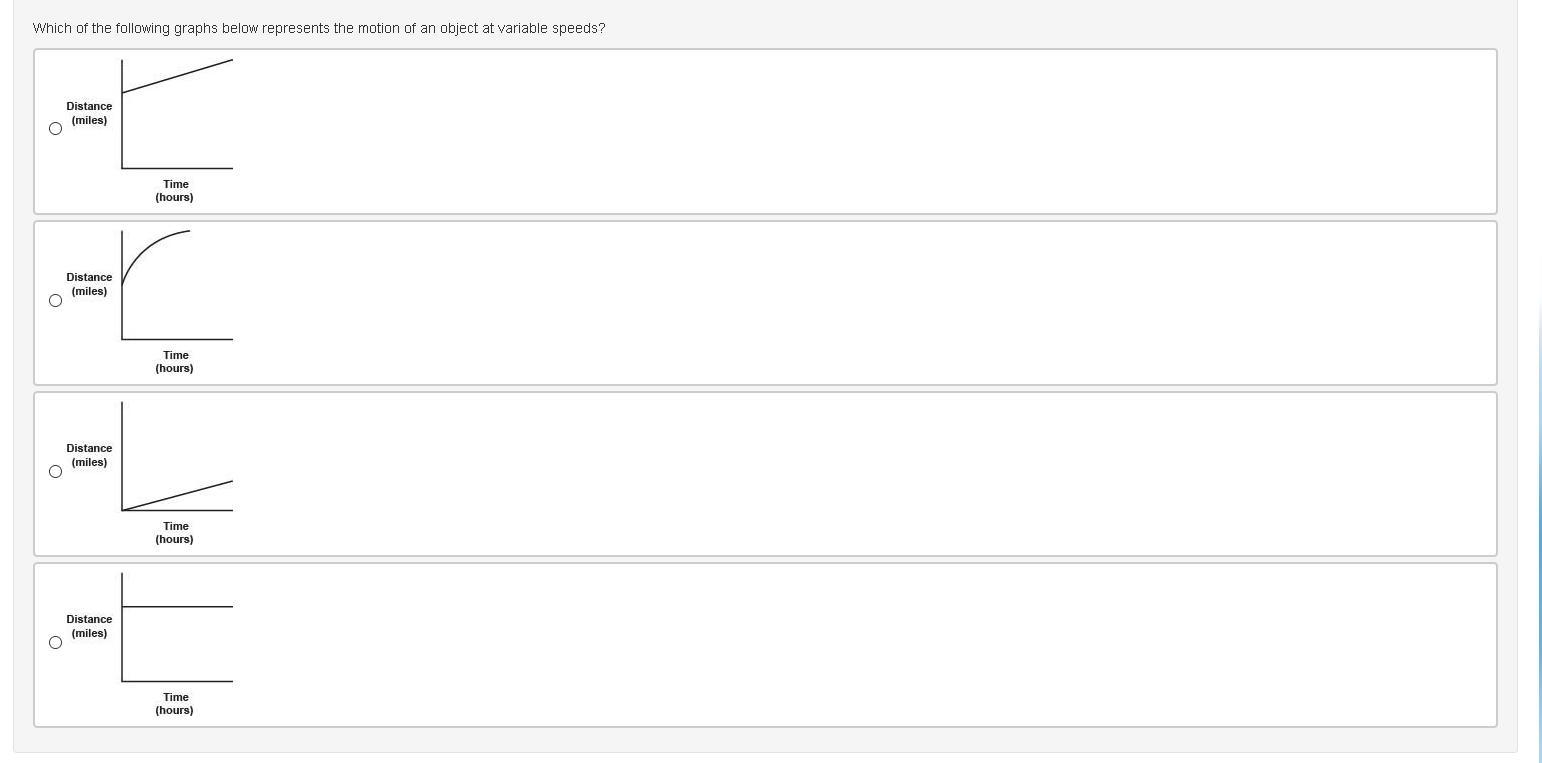Click the curved distance-time graph image
The image size is (1542, 763).
(x=177, y=285)
